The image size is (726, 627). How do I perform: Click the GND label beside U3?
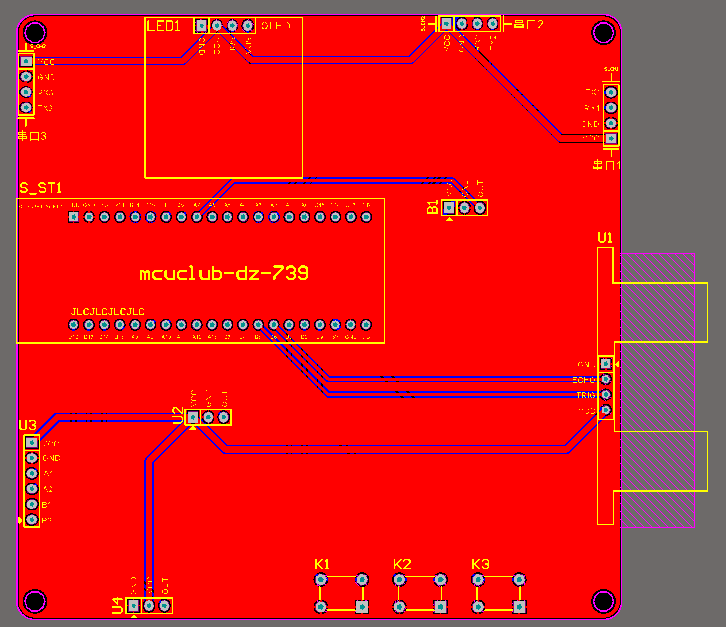pos(51,458)
